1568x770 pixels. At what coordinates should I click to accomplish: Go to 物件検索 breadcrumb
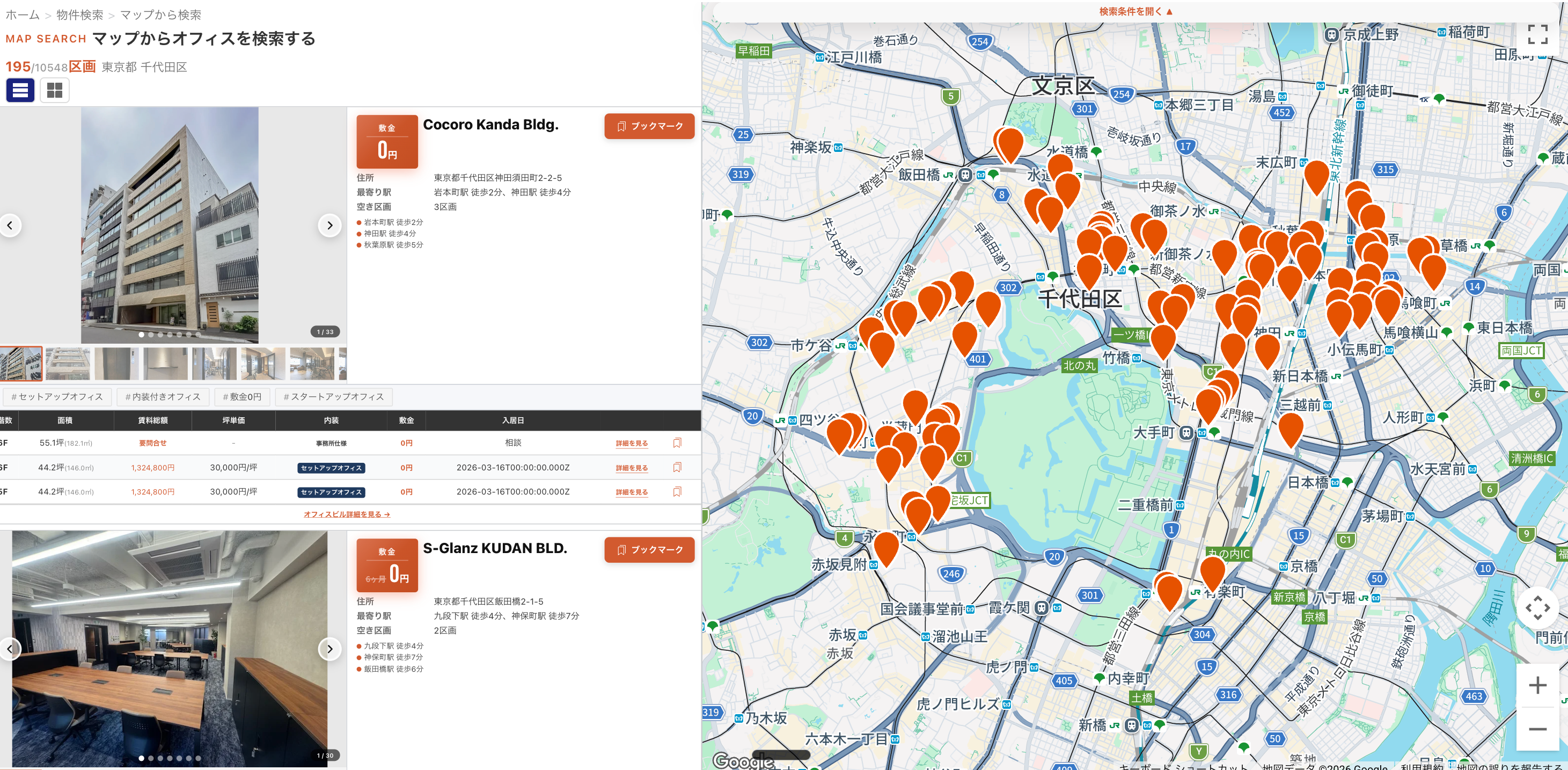80,14
